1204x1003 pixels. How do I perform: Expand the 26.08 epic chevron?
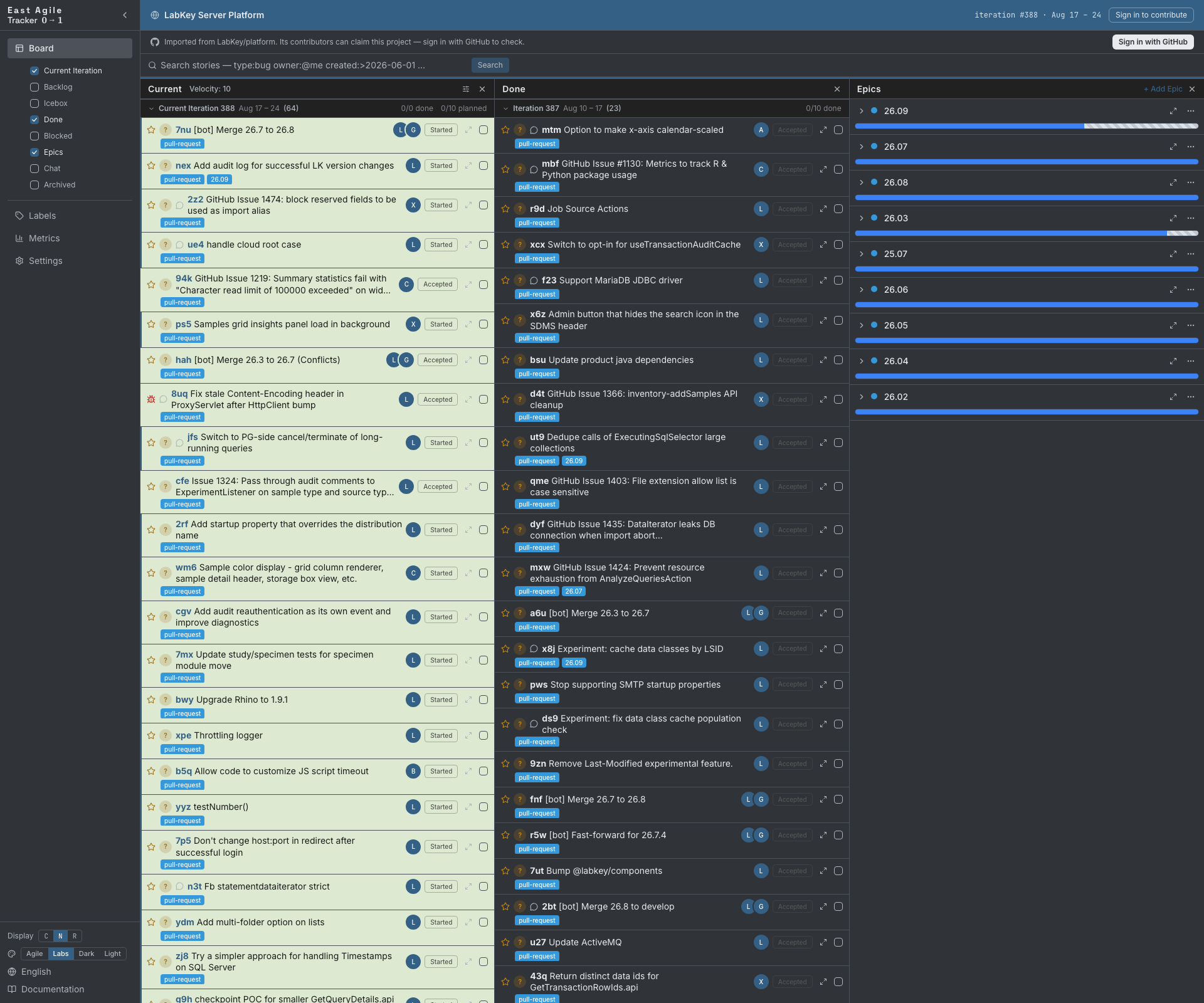pos(862,182)
